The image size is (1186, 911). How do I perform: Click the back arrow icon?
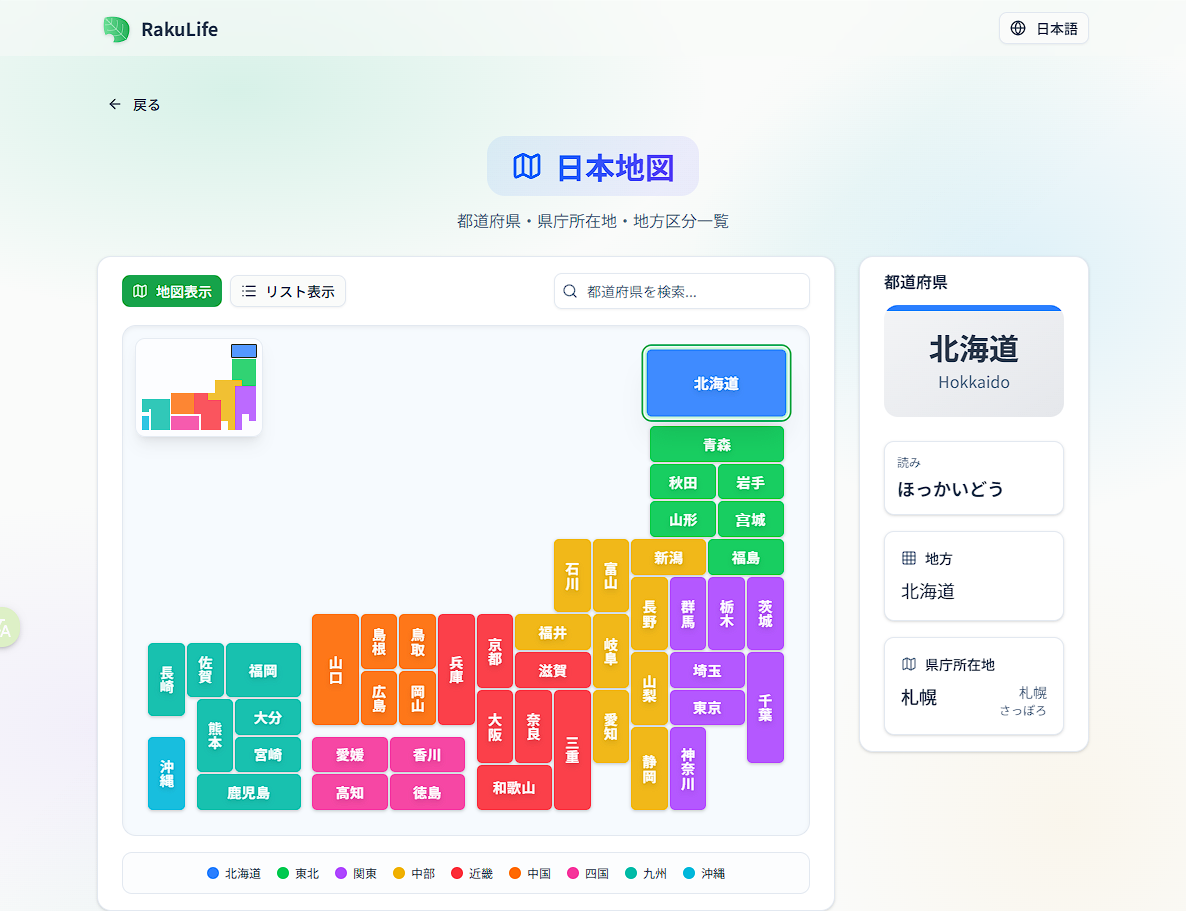(115, 104)
